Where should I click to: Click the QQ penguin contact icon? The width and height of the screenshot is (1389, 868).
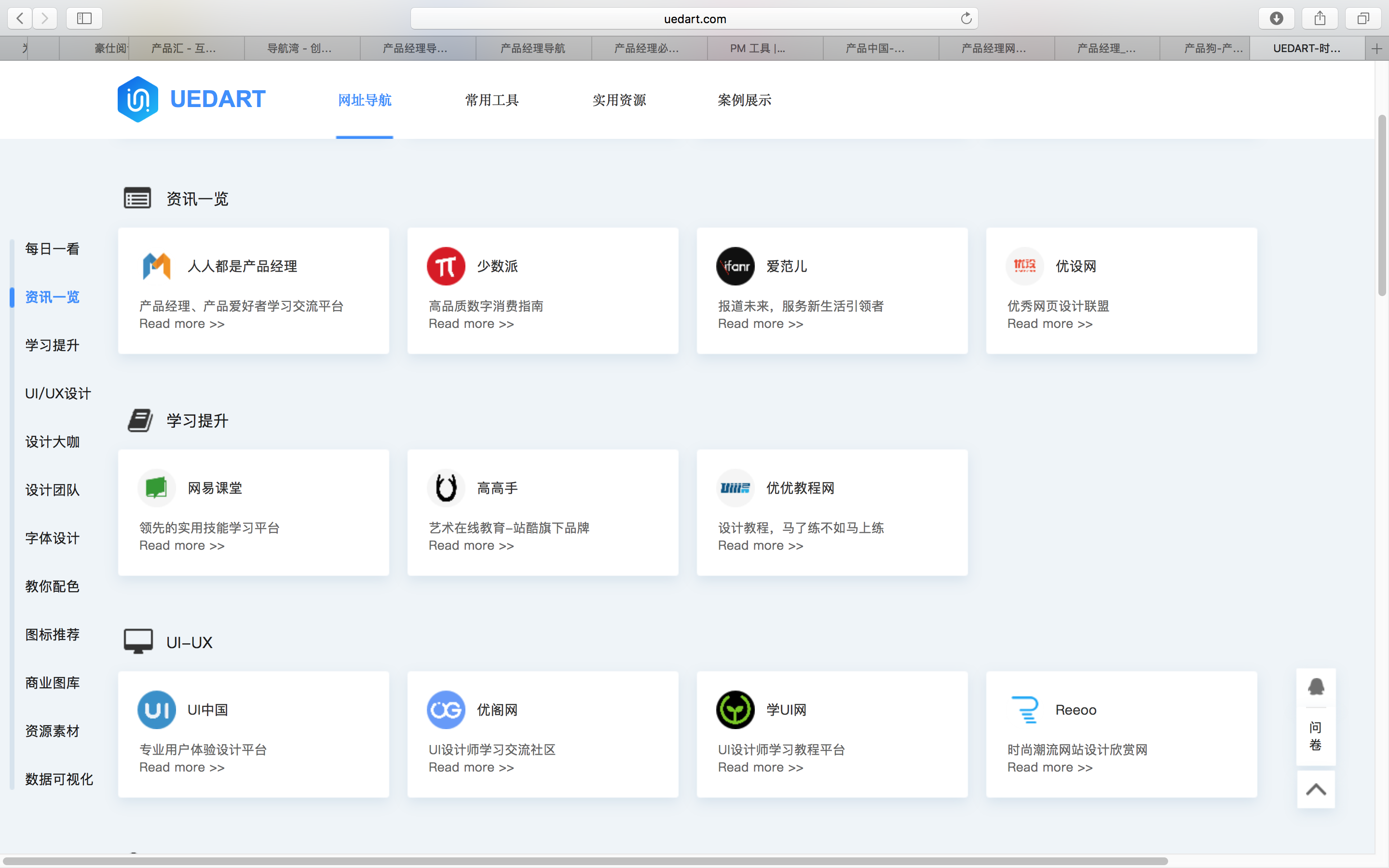1316,687
